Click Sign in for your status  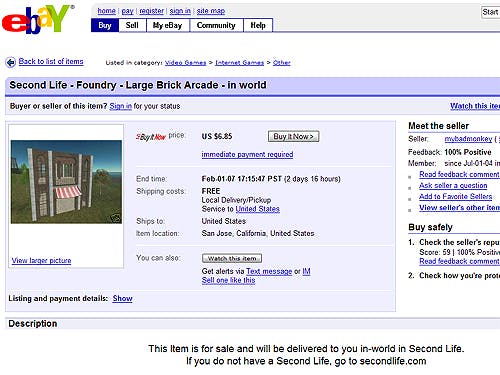[120, 106]
